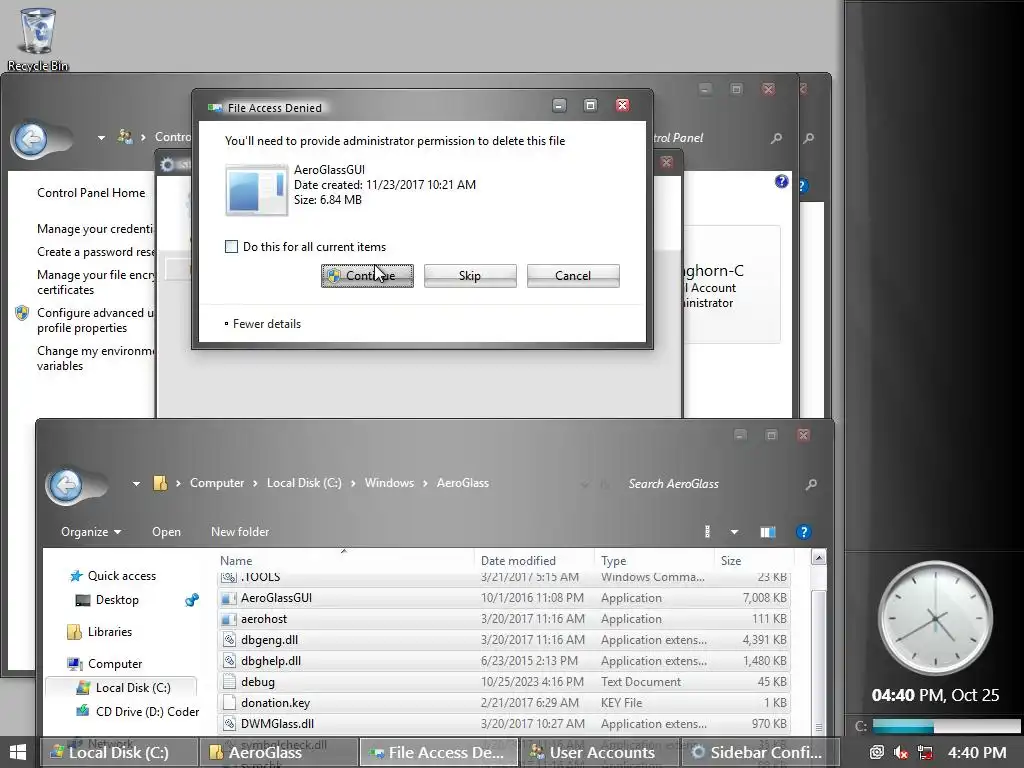The width and height of the screenshot is (1024, 768).
Task: Open the Windows Start button
Action: (x=18, y=752)
